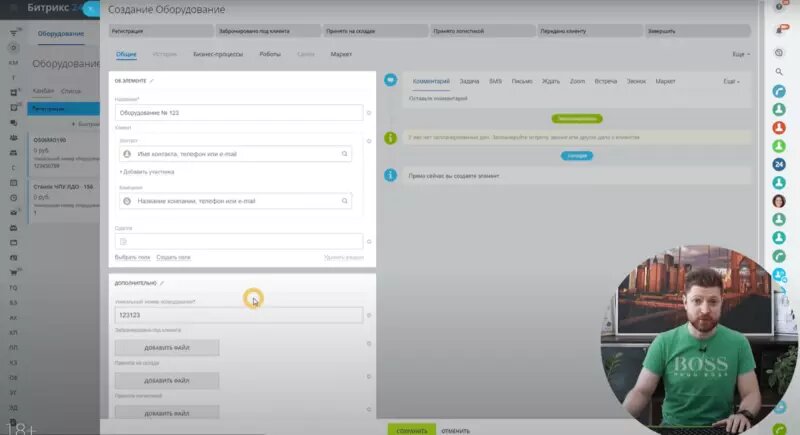This screenshot has width=800, height=435.
Task: Select the Передано клиенту stage
Action: 590,31
